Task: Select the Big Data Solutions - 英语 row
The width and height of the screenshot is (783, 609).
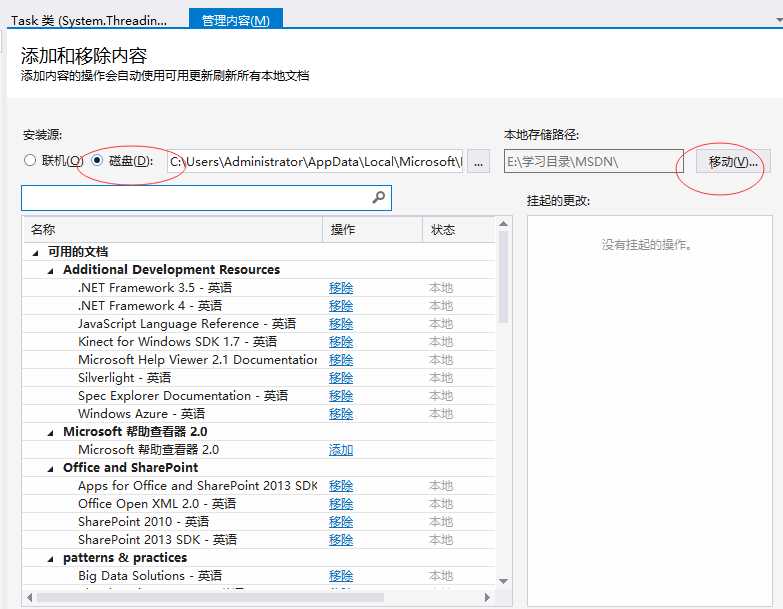Action: coord(260,576)
